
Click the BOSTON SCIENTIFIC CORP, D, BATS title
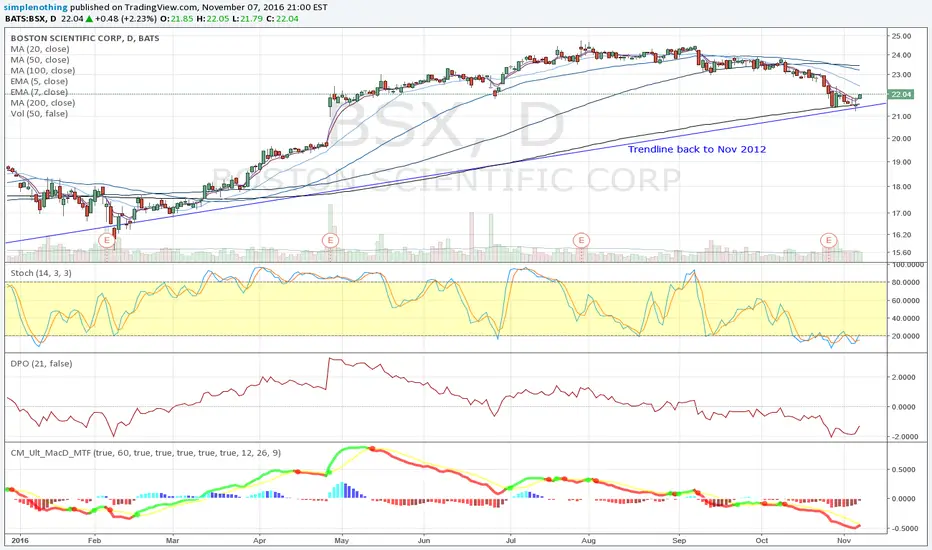click(85, 38)
